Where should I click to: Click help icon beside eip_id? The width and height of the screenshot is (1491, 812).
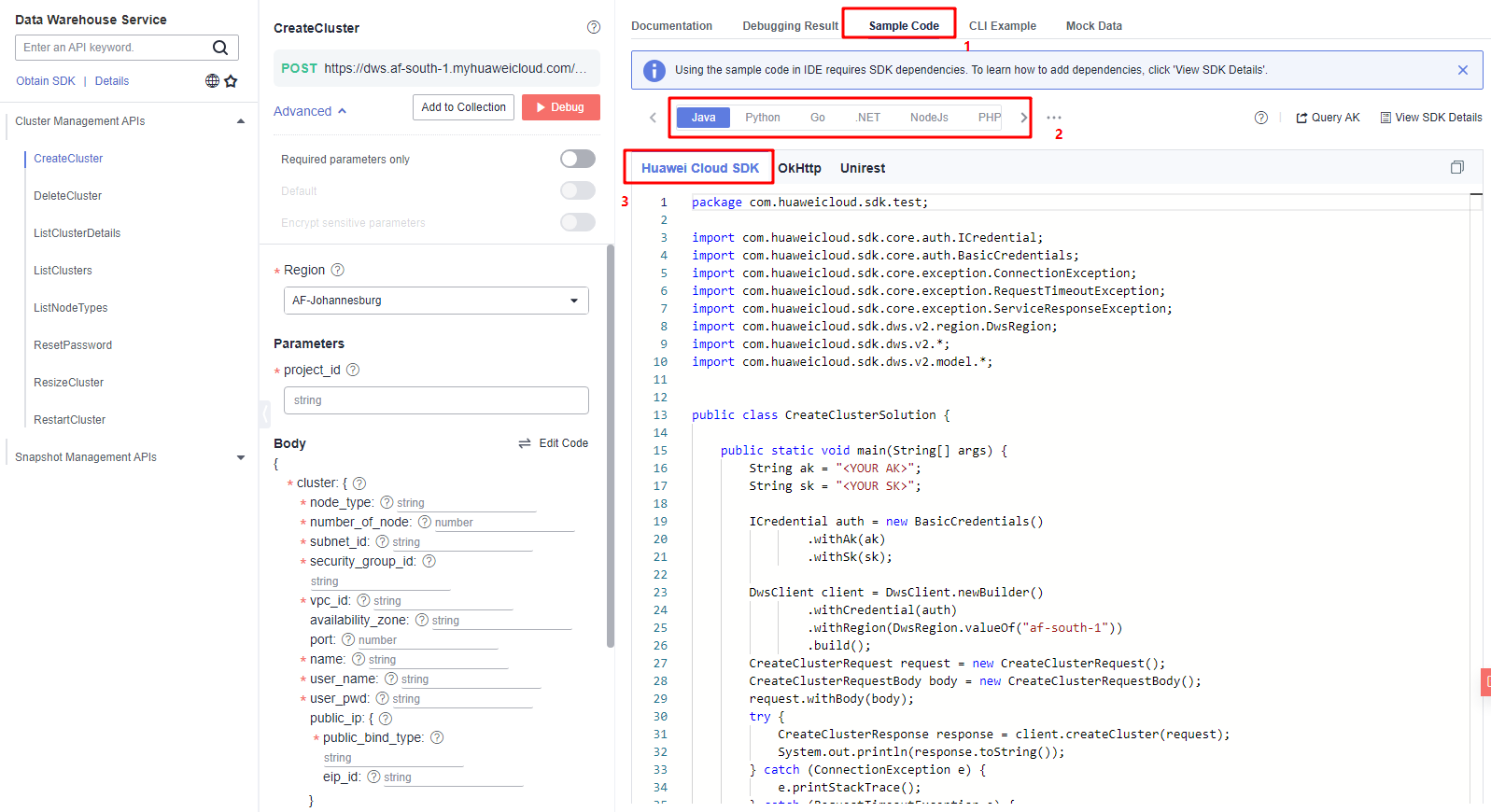pyautogui.click(x=373, y=777)
